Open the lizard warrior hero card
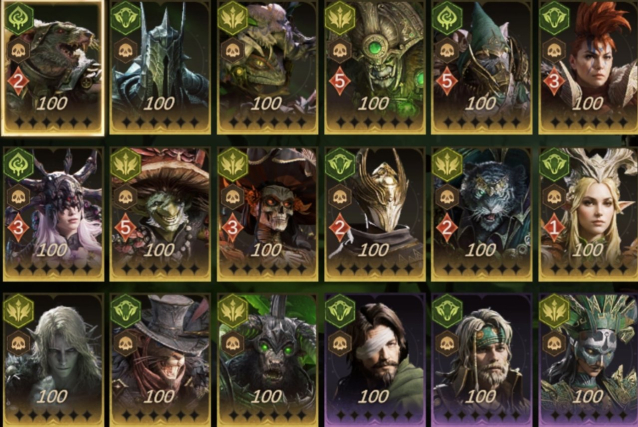This screenshot has width=638, height=427. tap(267, 67)
